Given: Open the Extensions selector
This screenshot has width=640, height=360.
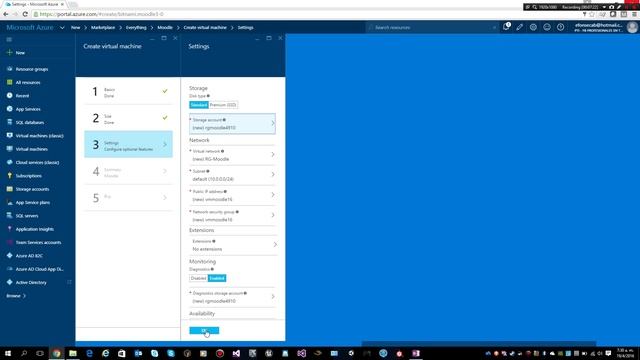Looking at the screenshot, I should click(233, 245).
